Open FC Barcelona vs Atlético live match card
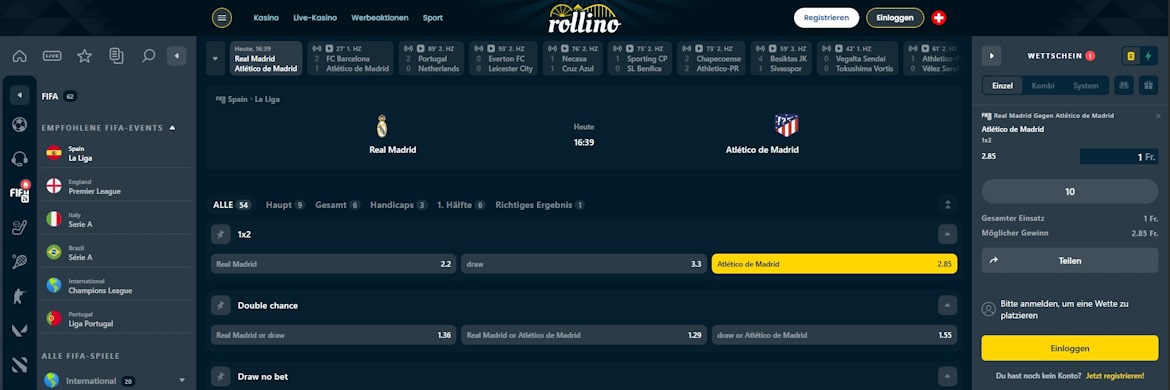Viewport: 1170px width, 390px height. click(x=350, y=58)
